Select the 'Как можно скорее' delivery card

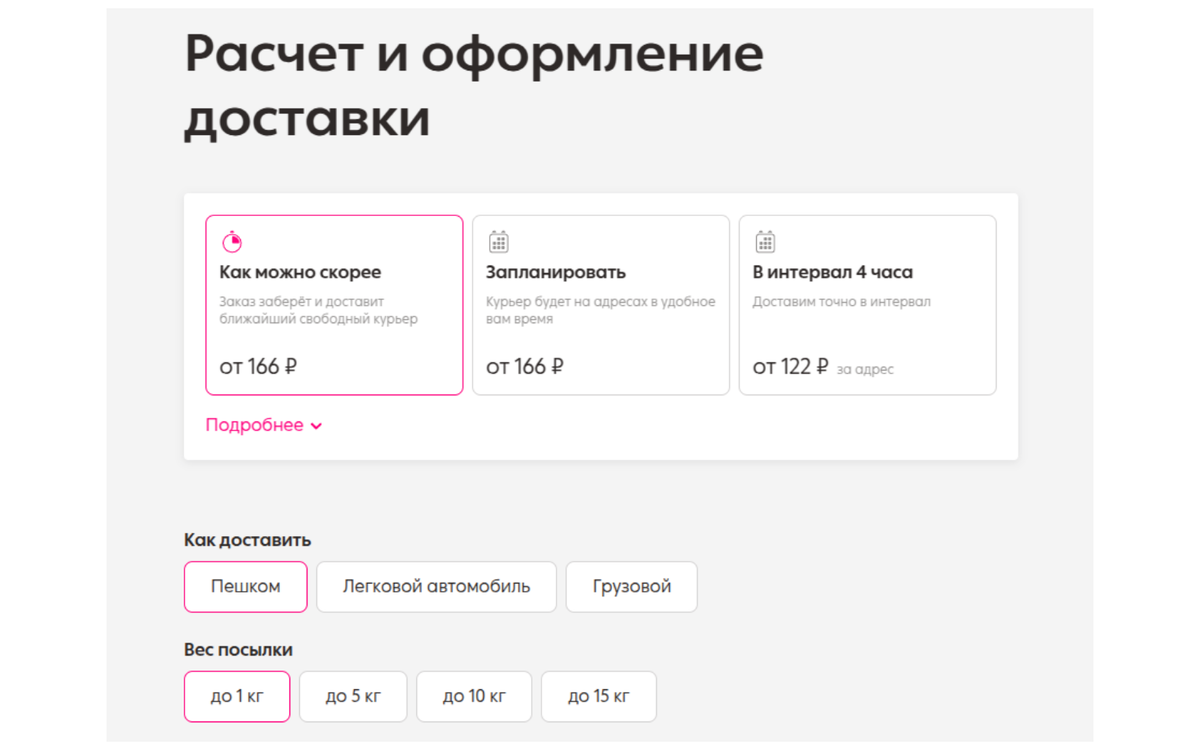pyautogui.click(x=334, y=305)
